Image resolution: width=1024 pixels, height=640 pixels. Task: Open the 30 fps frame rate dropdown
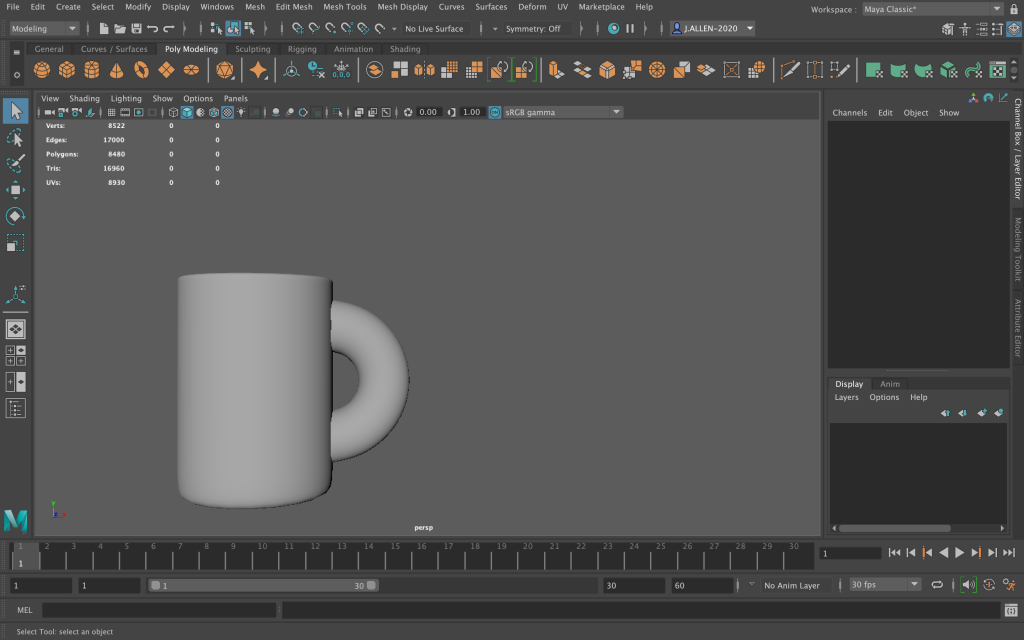pyautogui.click(x=913, y=585)
